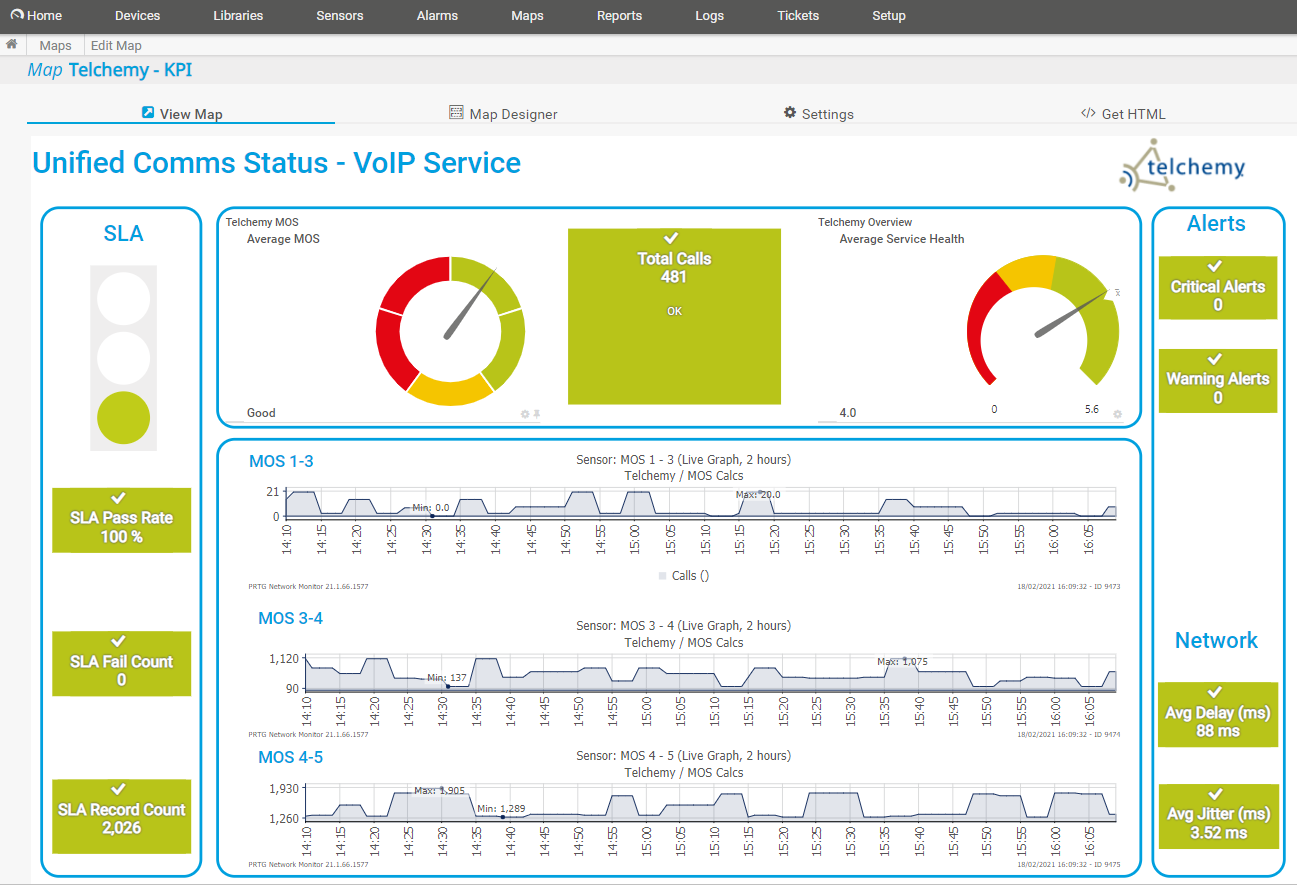Click the MOS 3-4 live graph

(x=710, y=675)
